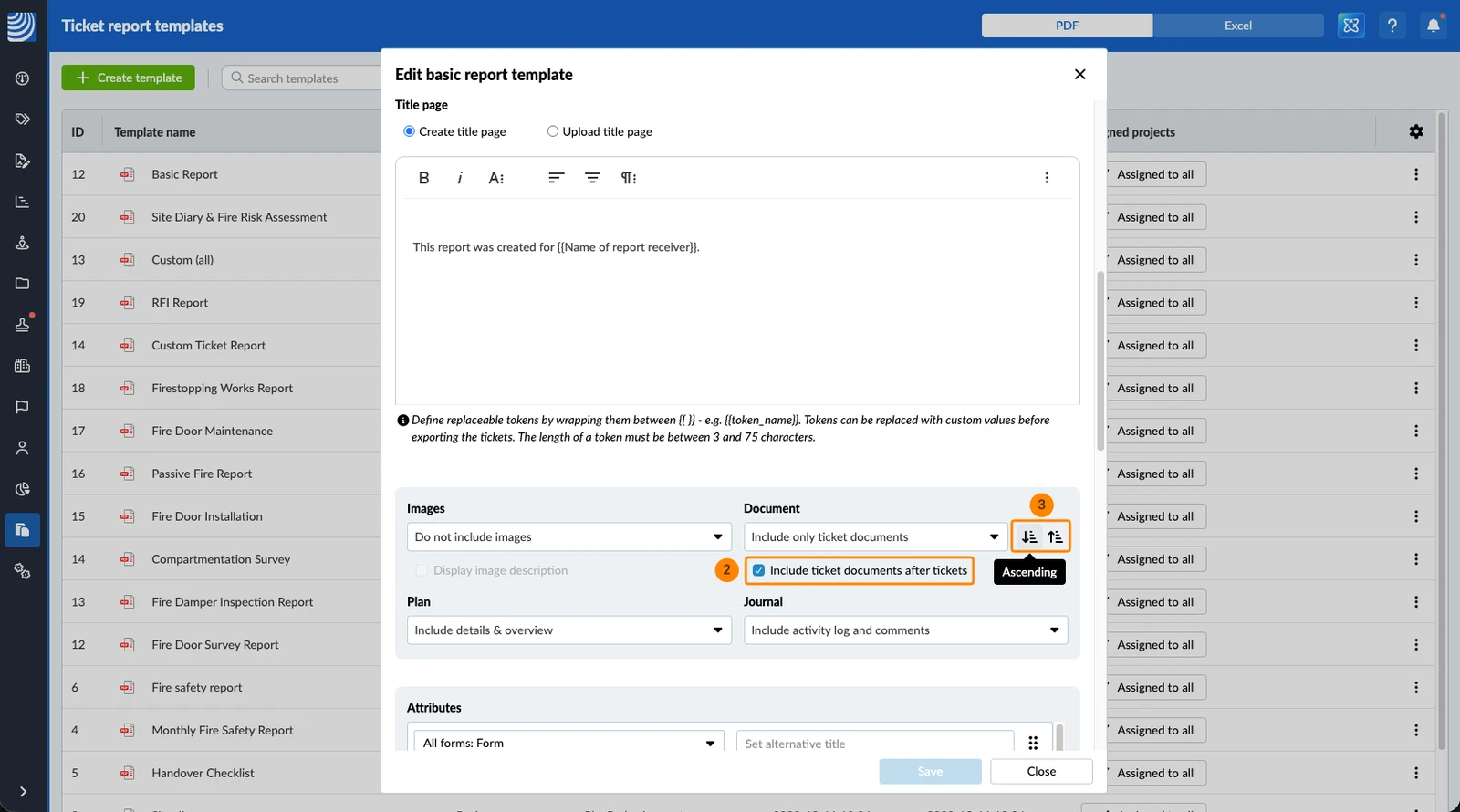Click the Close button in dialog

click(1041, 771)
